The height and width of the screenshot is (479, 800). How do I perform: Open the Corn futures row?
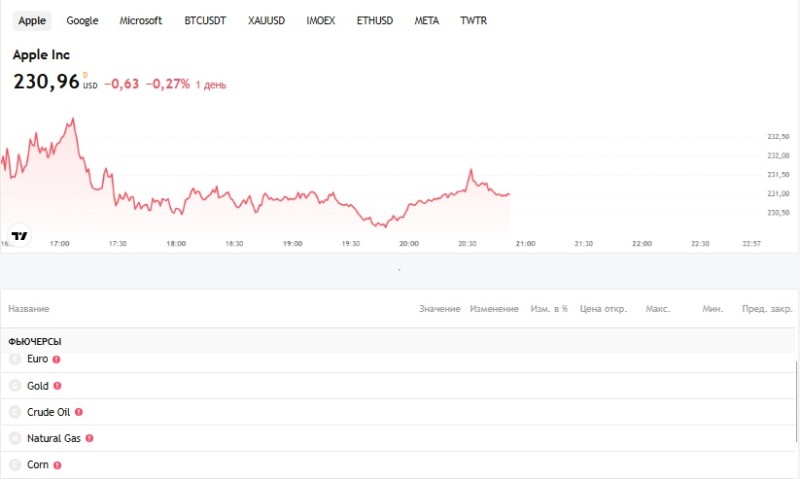398,465
